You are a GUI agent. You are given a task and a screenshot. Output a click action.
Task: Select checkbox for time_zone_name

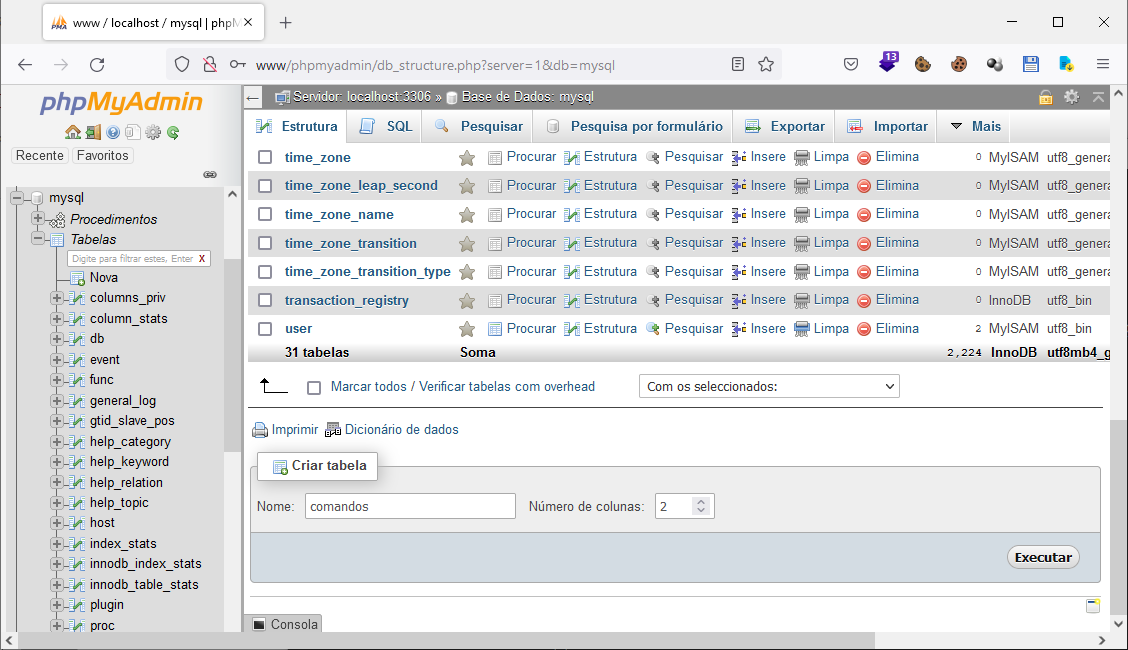[265, 214]
